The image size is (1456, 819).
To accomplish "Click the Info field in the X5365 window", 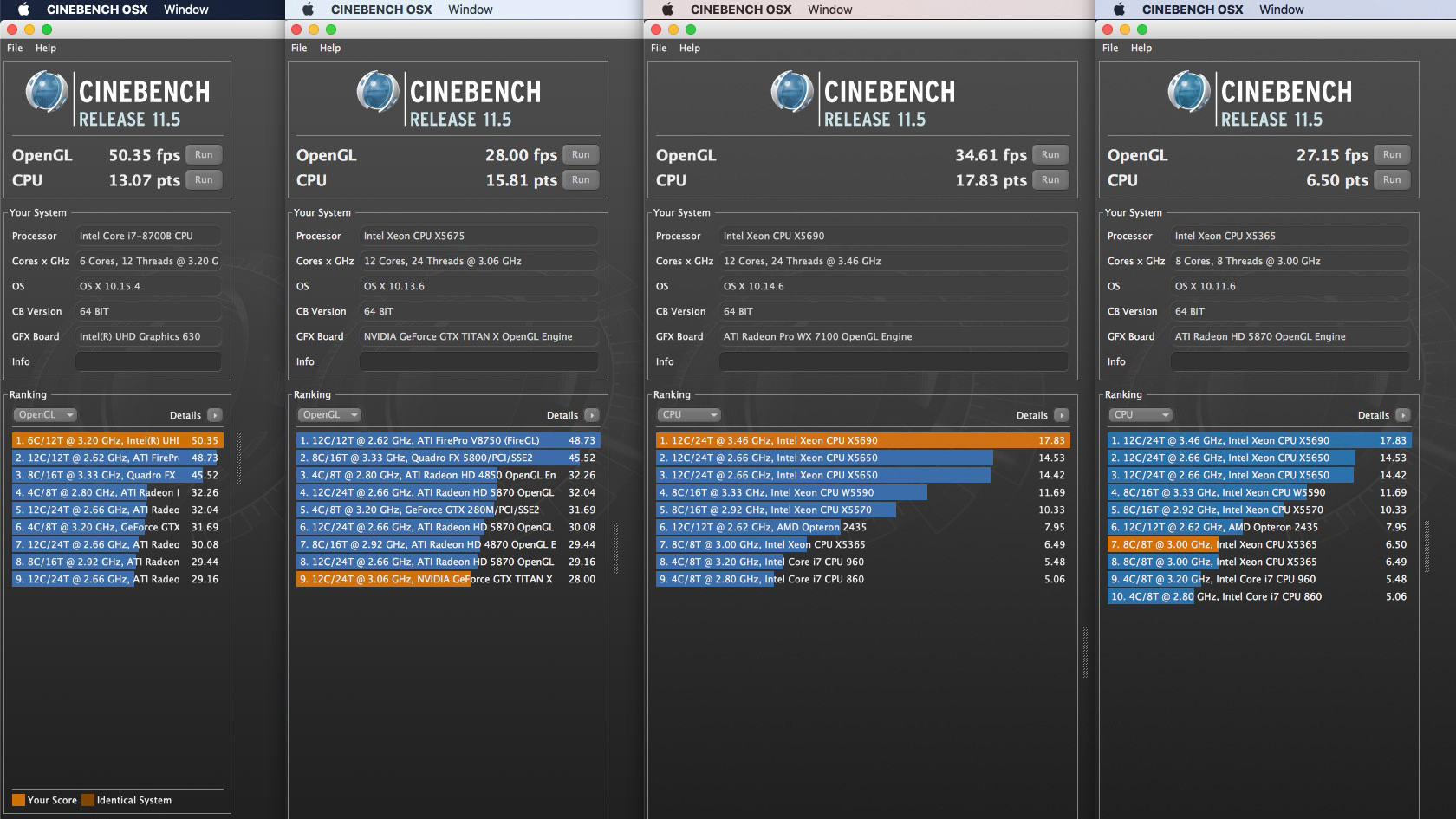I will [1290, 362].
